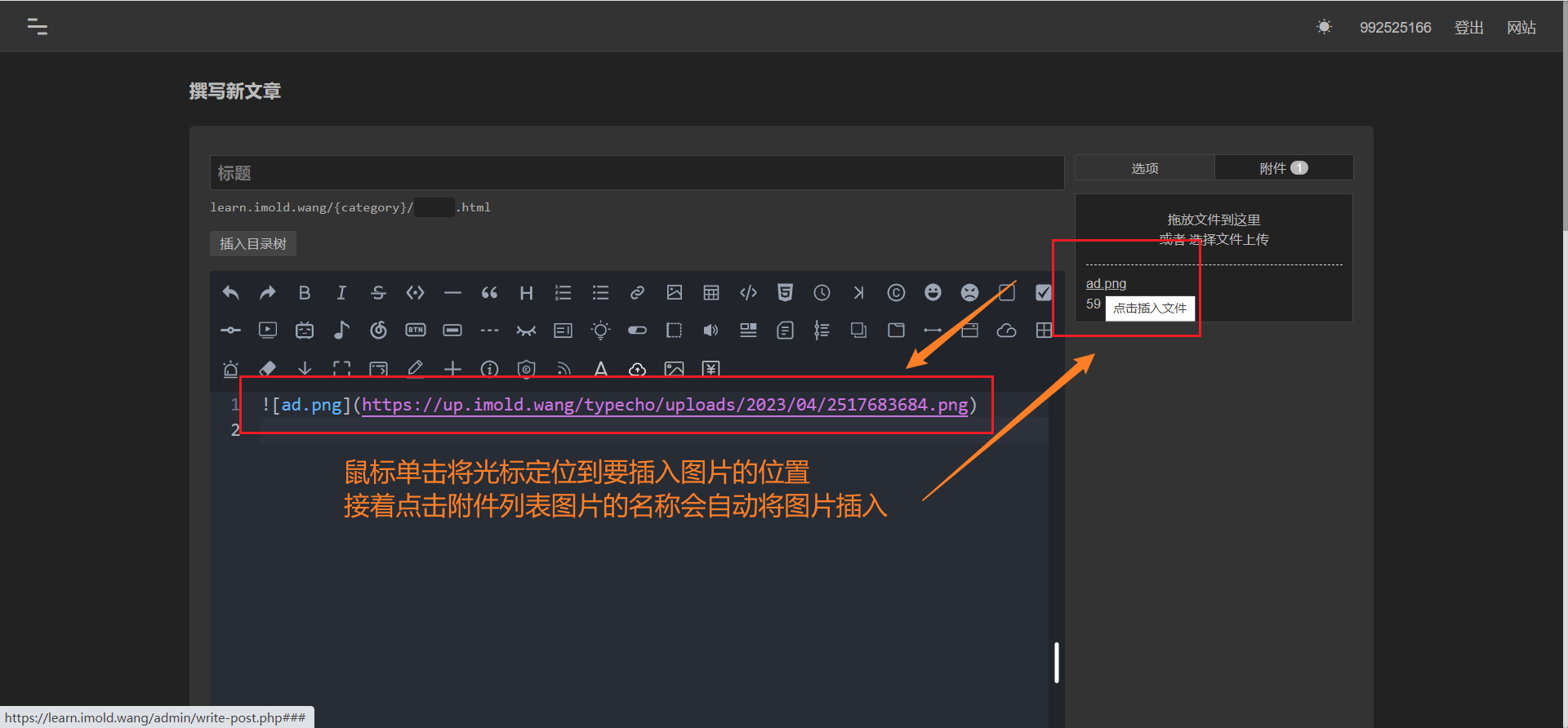Screen dimensions: 1568x728
Task: Insert raw HTML with HTML5 shield icon
Action: [x=785, y=292]
